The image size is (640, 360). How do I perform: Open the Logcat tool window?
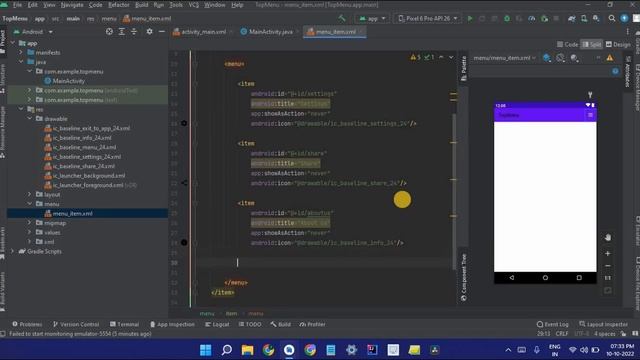coord(217,324)
